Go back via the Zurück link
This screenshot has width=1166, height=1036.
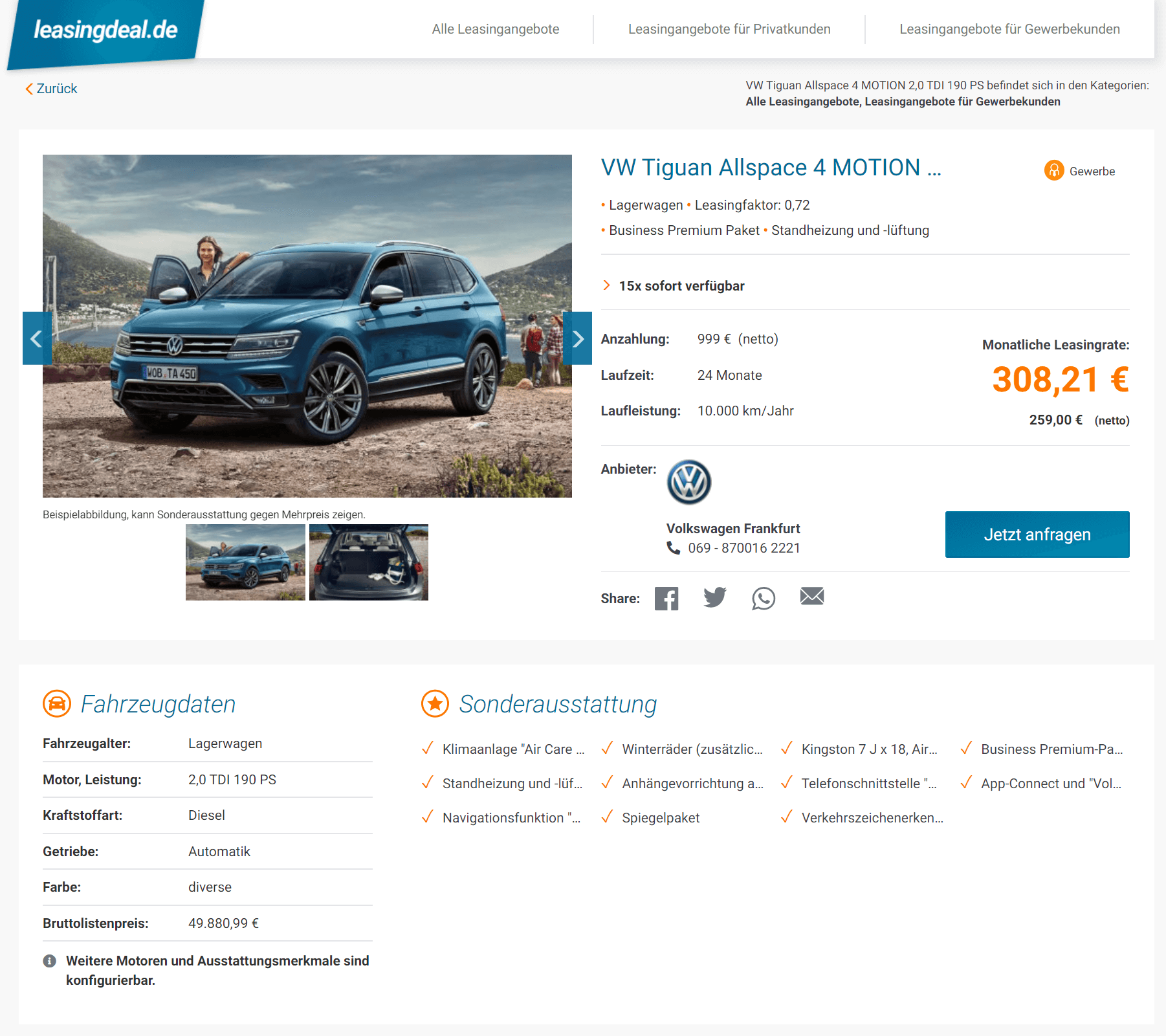pyautogui.click(x=51, y=89)
